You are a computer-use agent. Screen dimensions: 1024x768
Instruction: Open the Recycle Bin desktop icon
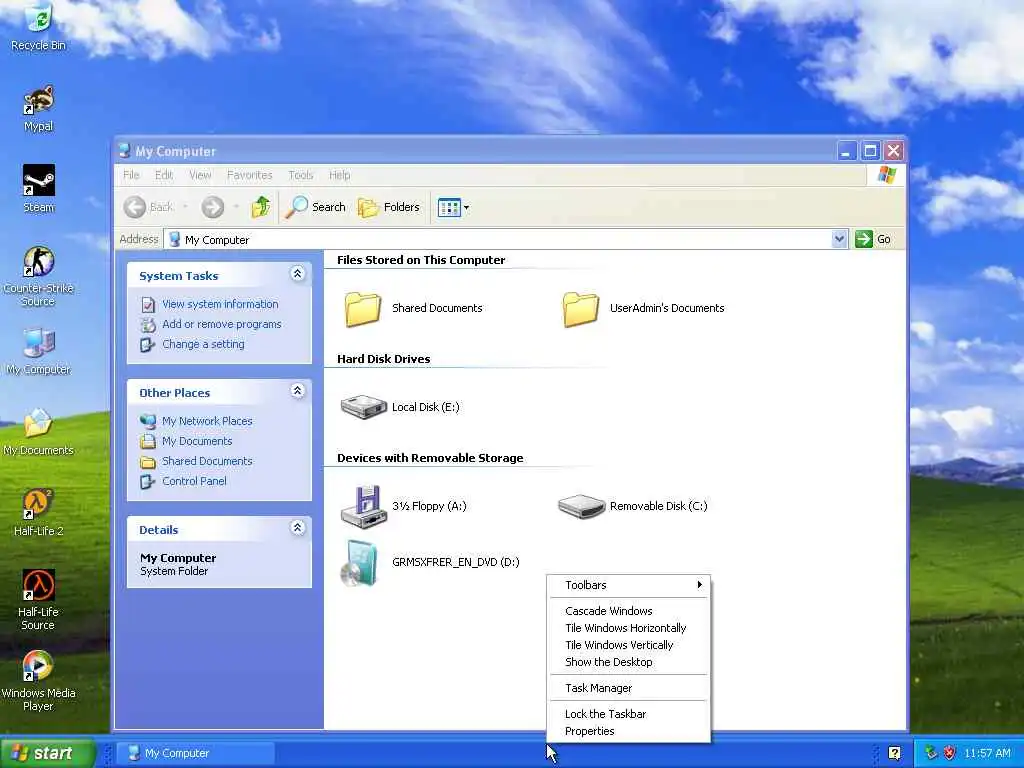click(38, 27)
